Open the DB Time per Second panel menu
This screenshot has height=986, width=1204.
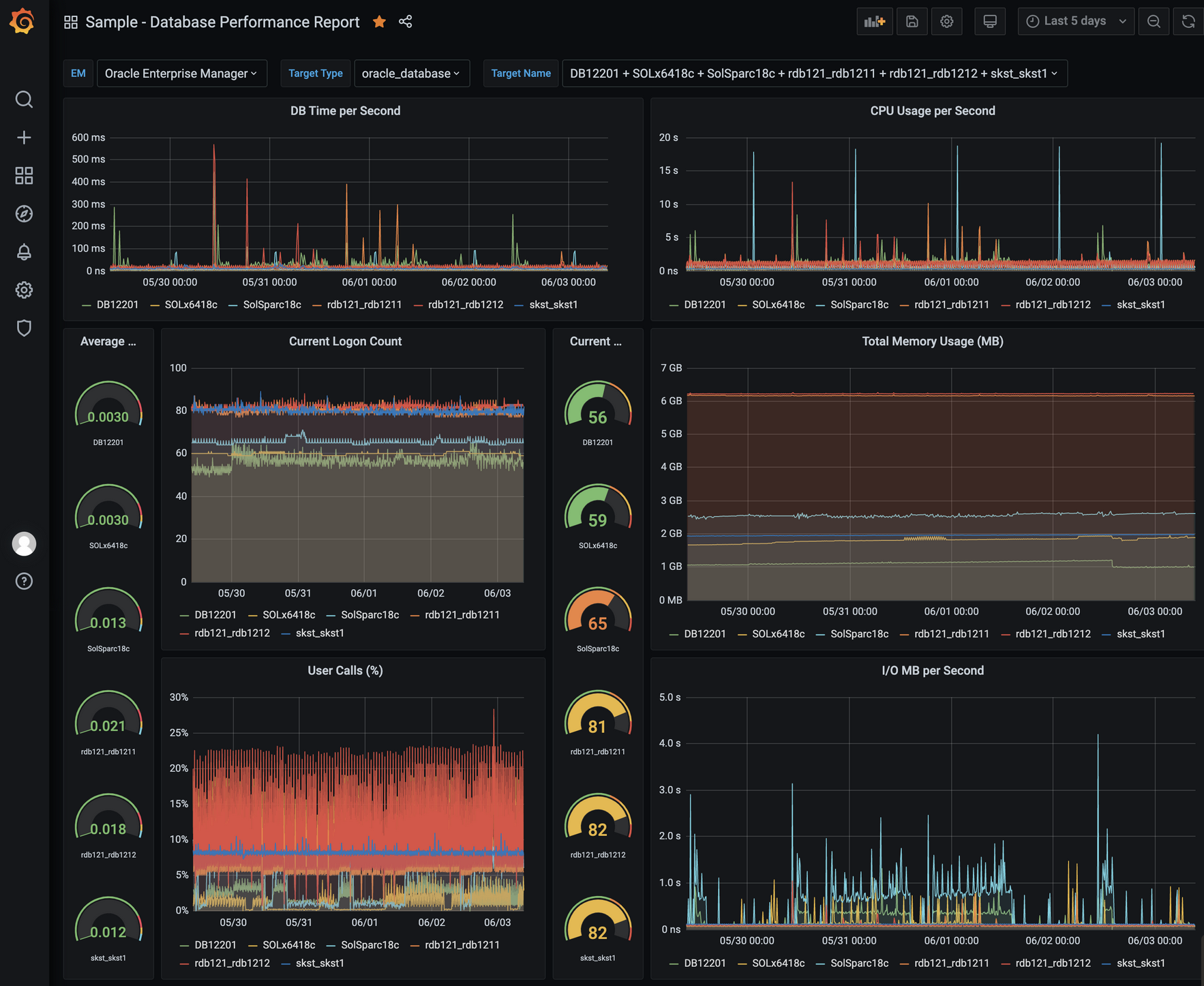pyautogui.click(x=345, y=111)
